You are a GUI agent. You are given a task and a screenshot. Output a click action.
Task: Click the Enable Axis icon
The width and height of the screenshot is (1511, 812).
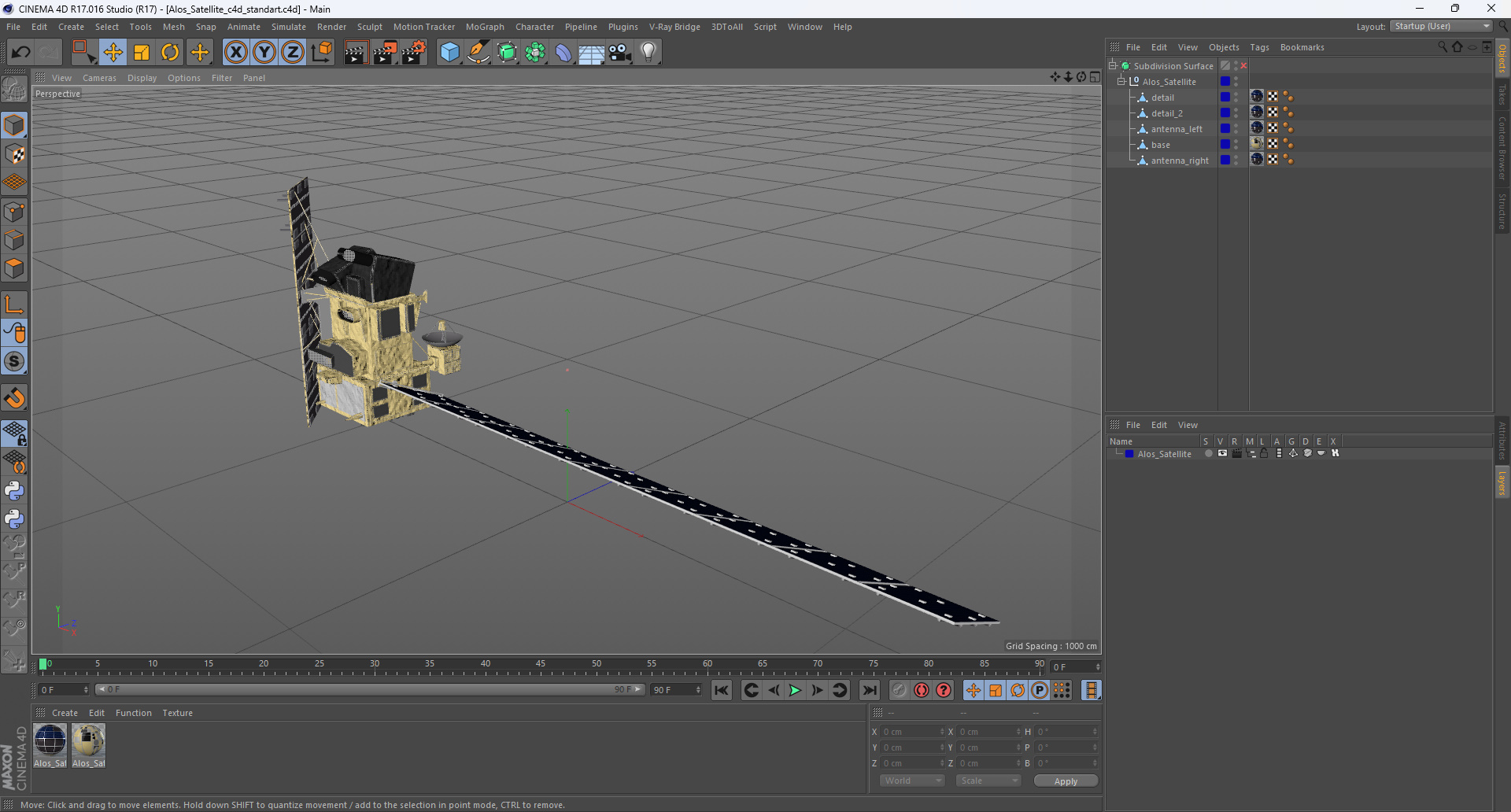point(14,304)
